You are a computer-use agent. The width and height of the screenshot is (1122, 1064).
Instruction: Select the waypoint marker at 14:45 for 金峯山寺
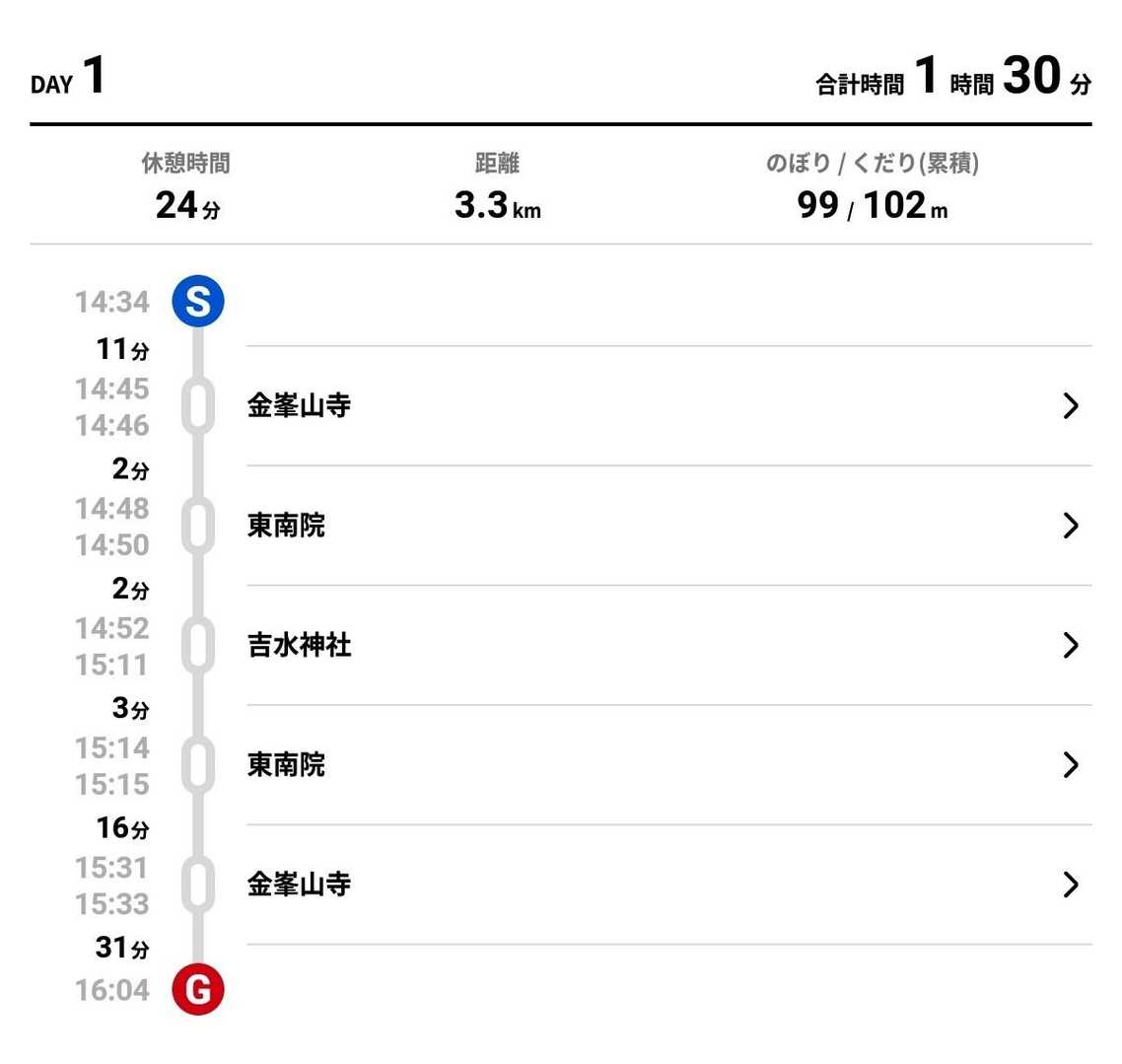(198, 406)
